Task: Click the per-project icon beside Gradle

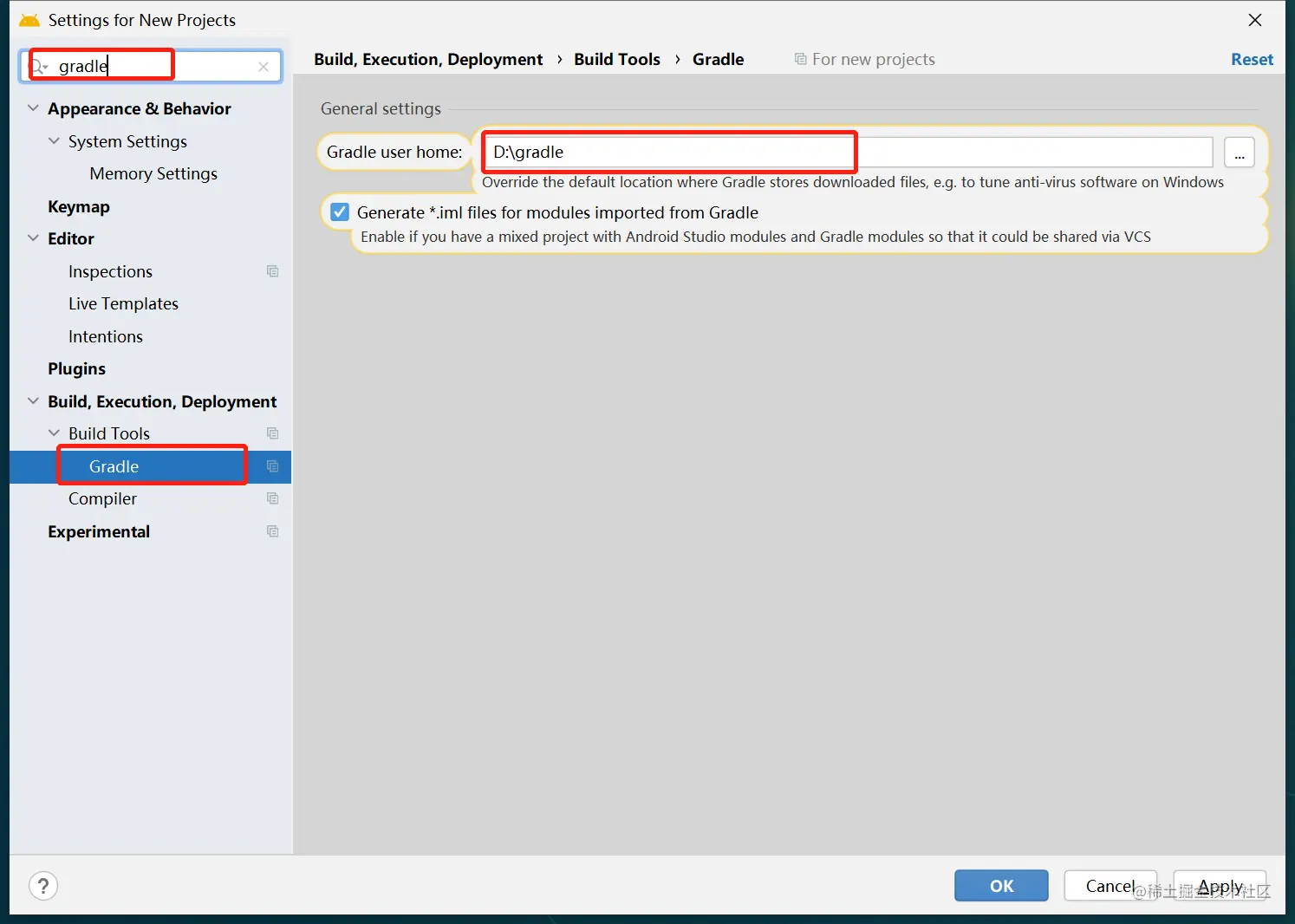Action: click(273, 466)
